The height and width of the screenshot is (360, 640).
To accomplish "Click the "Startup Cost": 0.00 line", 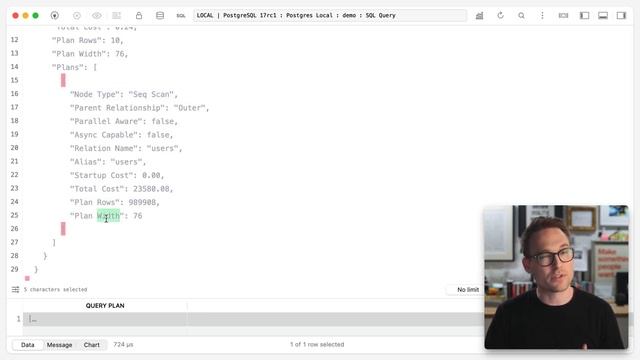I will pos(117,175).
